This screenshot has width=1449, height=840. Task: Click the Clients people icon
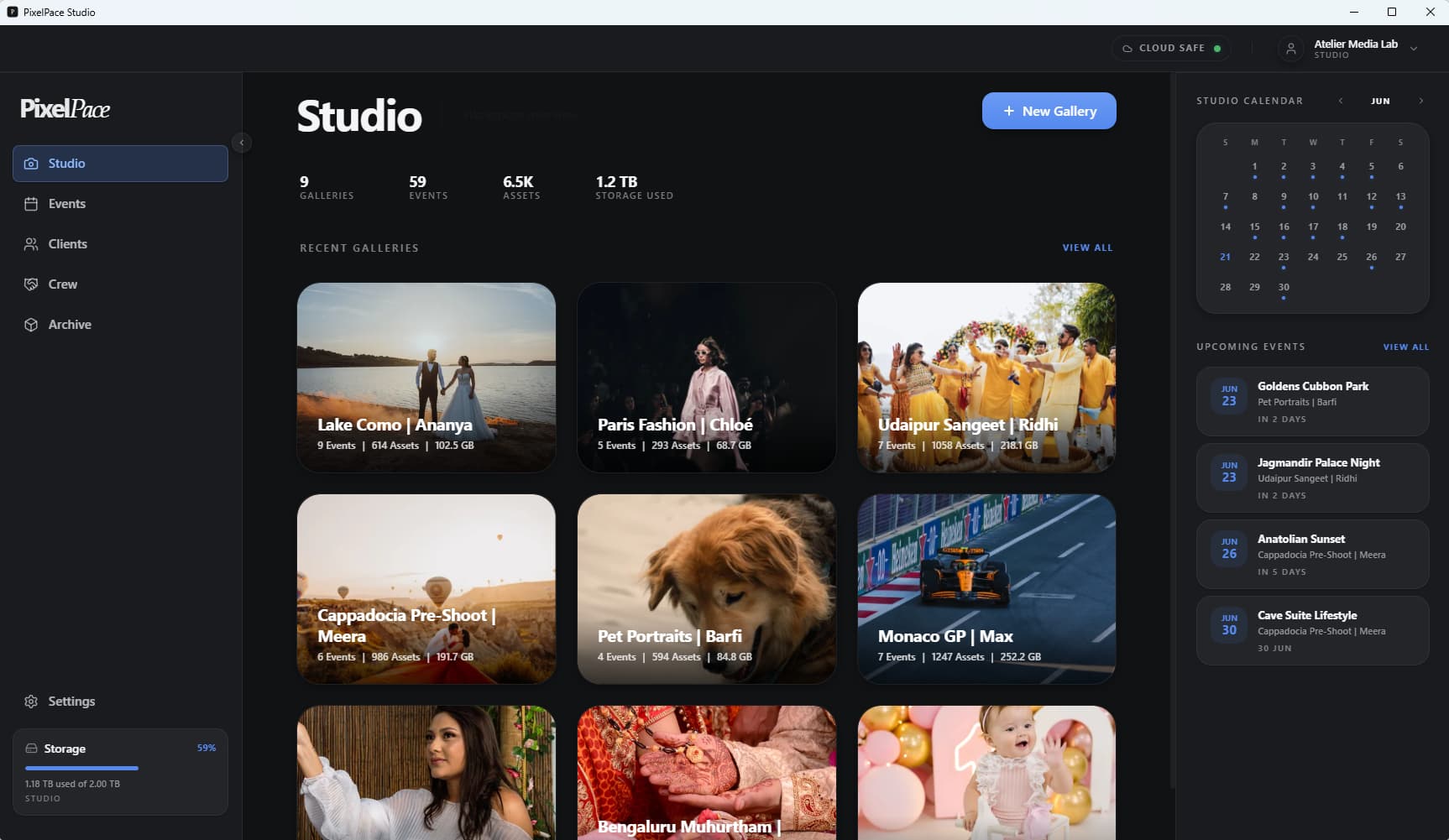pos(31,244)
